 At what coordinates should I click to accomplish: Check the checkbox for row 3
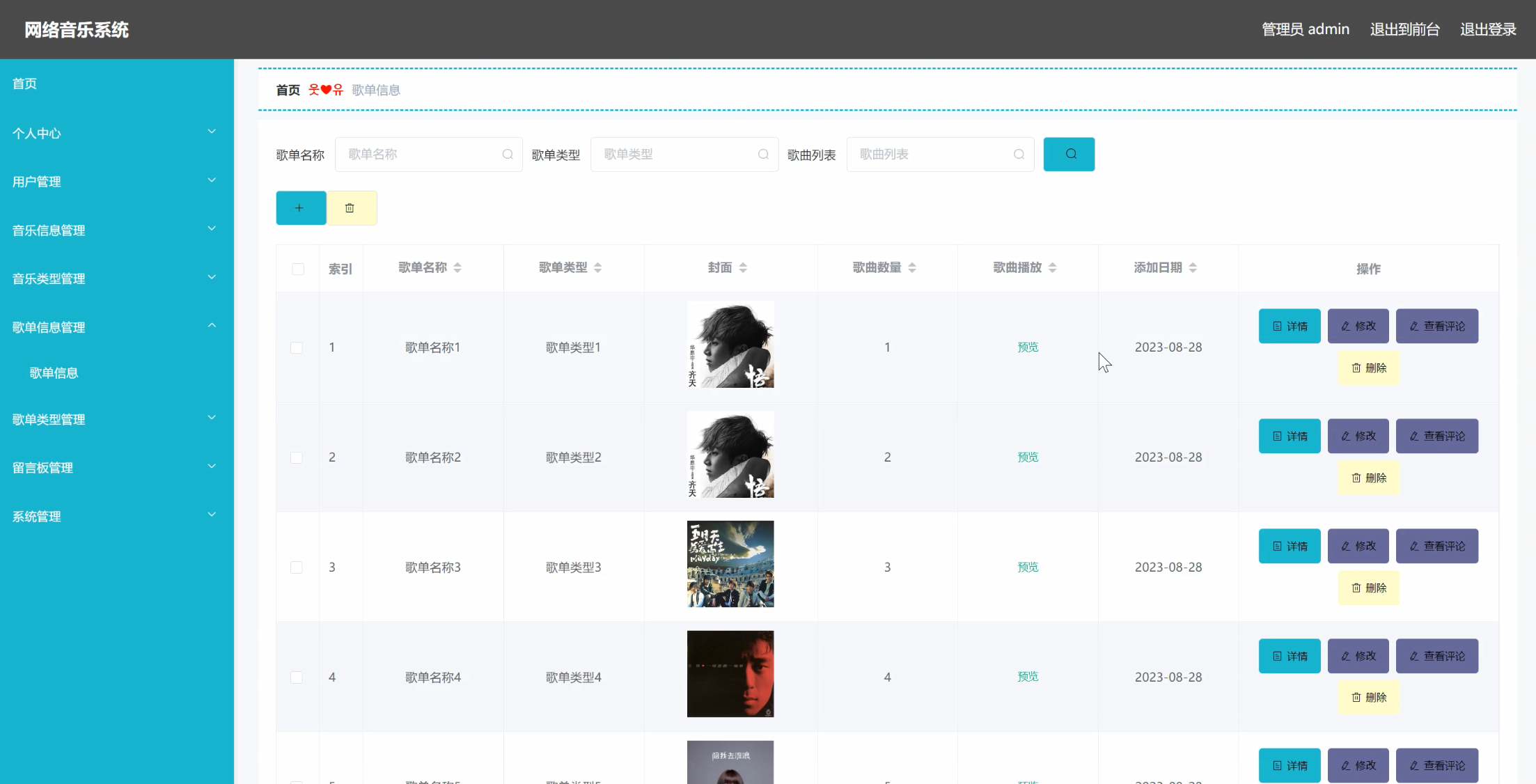(x=297, y=567)
